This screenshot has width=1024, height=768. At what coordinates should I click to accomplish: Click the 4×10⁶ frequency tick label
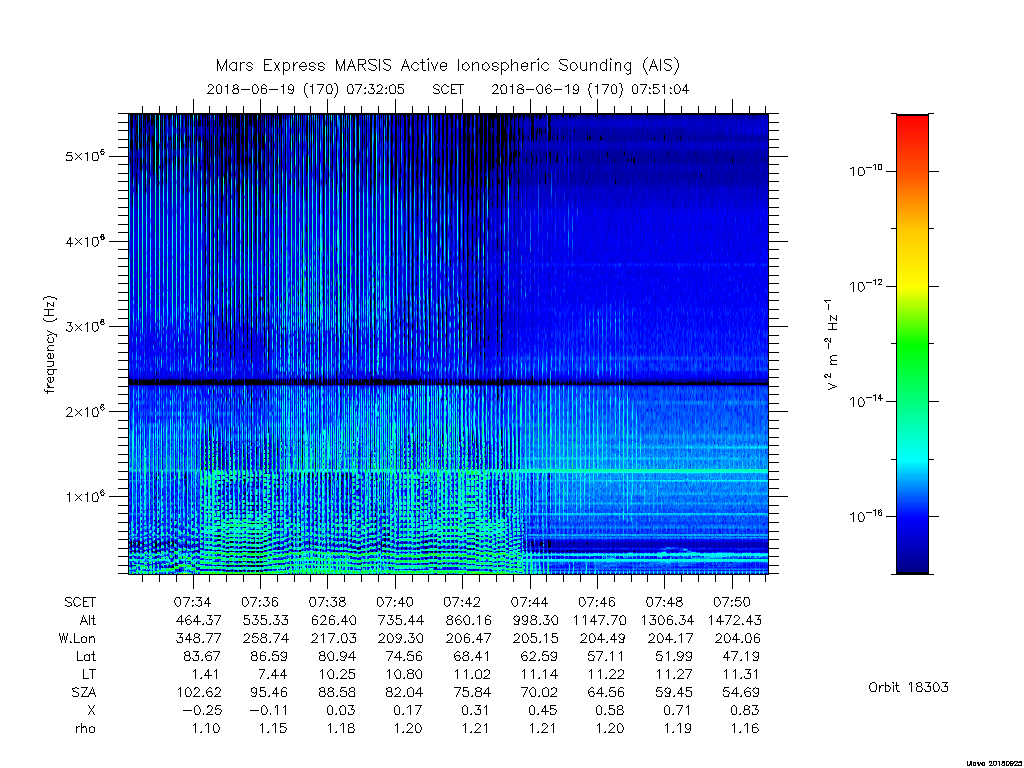(85, 241)
